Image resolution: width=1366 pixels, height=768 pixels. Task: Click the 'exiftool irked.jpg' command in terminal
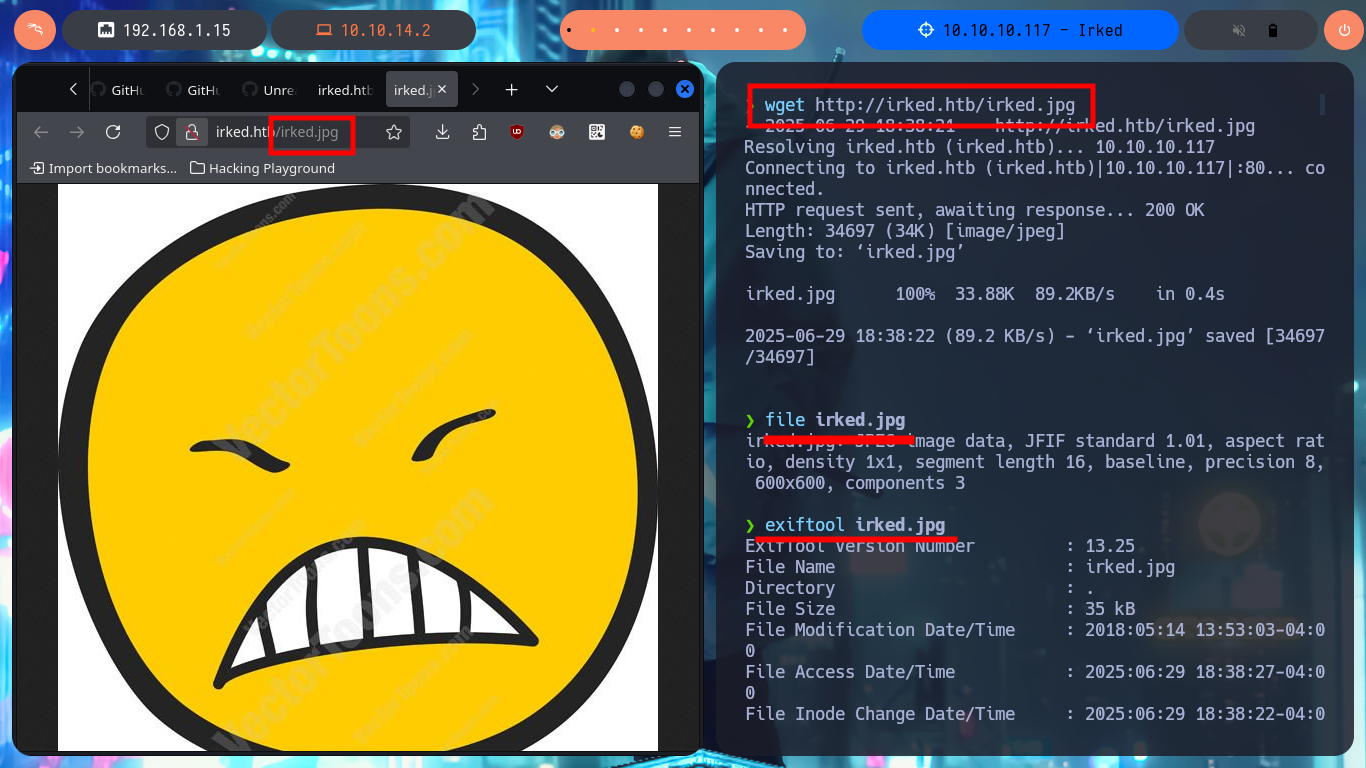tap(855, 525)
